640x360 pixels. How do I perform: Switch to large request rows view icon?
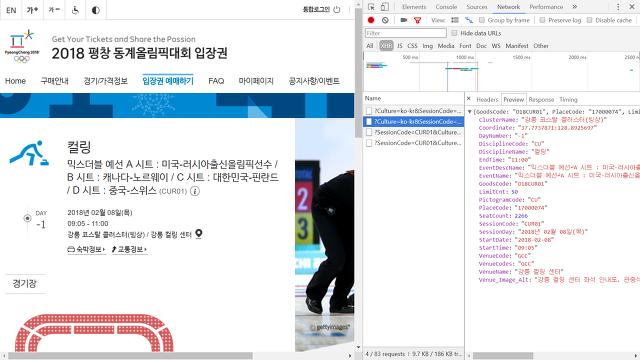pos(455,20)
